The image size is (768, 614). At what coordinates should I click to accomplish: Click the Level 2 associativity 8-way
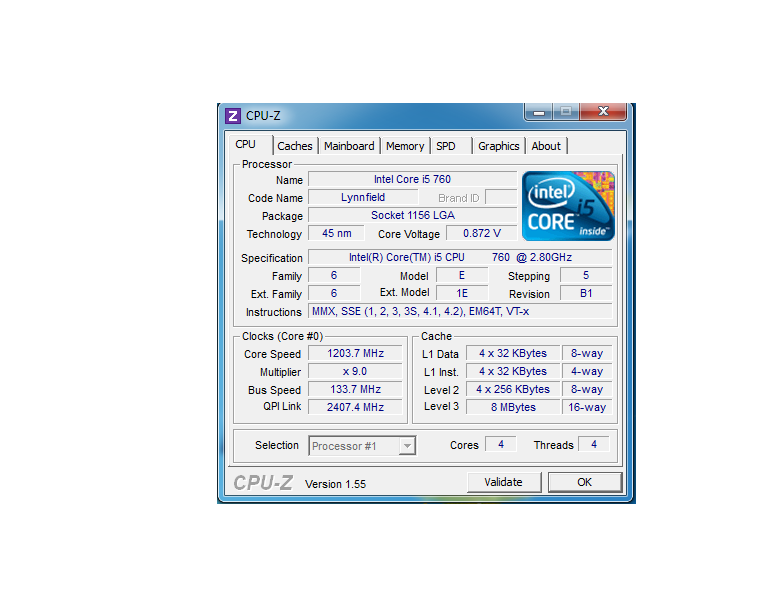tap(587, 389)
